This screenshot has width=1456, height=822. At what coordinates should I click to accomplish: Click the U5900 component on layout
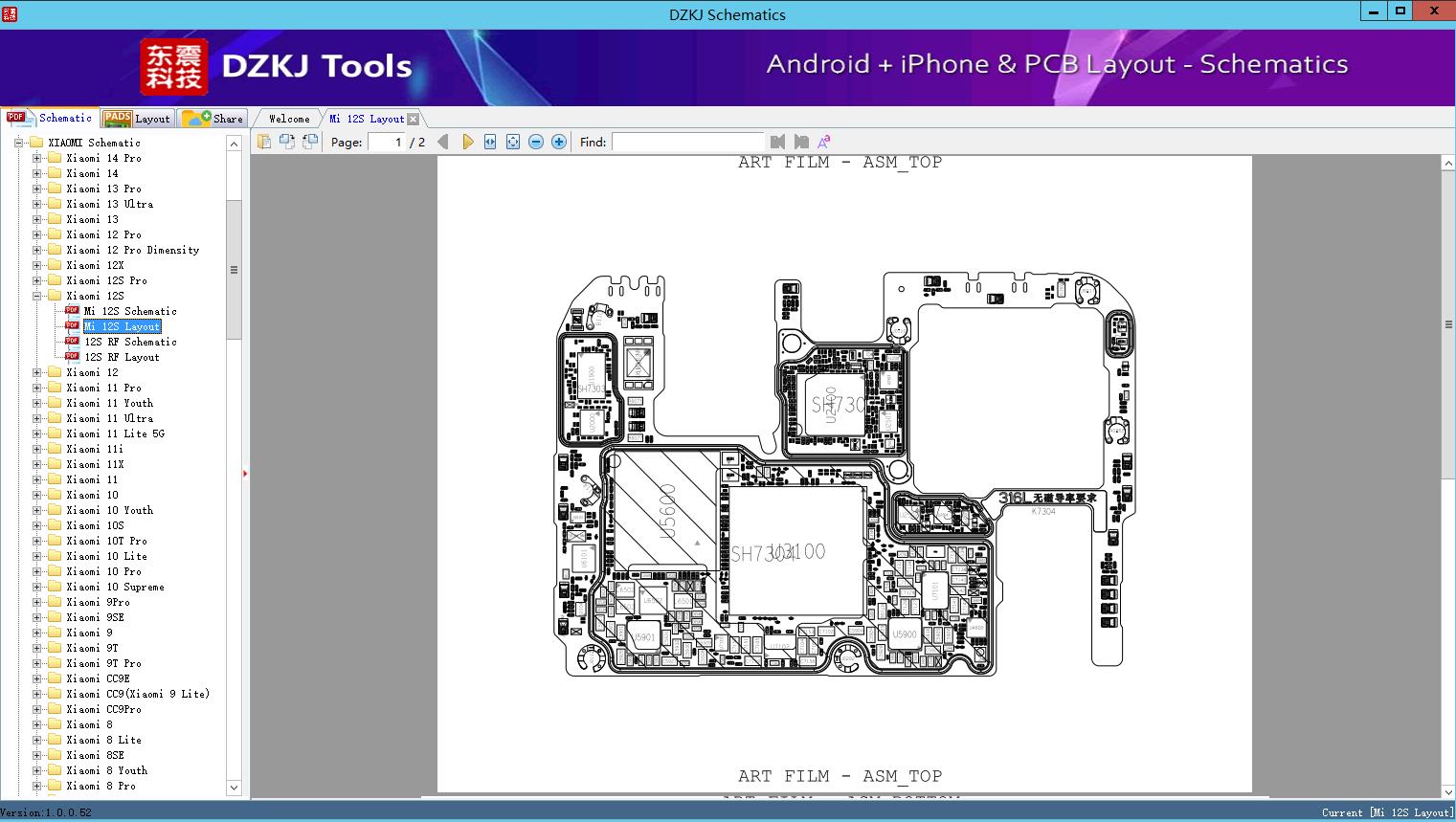[x=905, y=633]
